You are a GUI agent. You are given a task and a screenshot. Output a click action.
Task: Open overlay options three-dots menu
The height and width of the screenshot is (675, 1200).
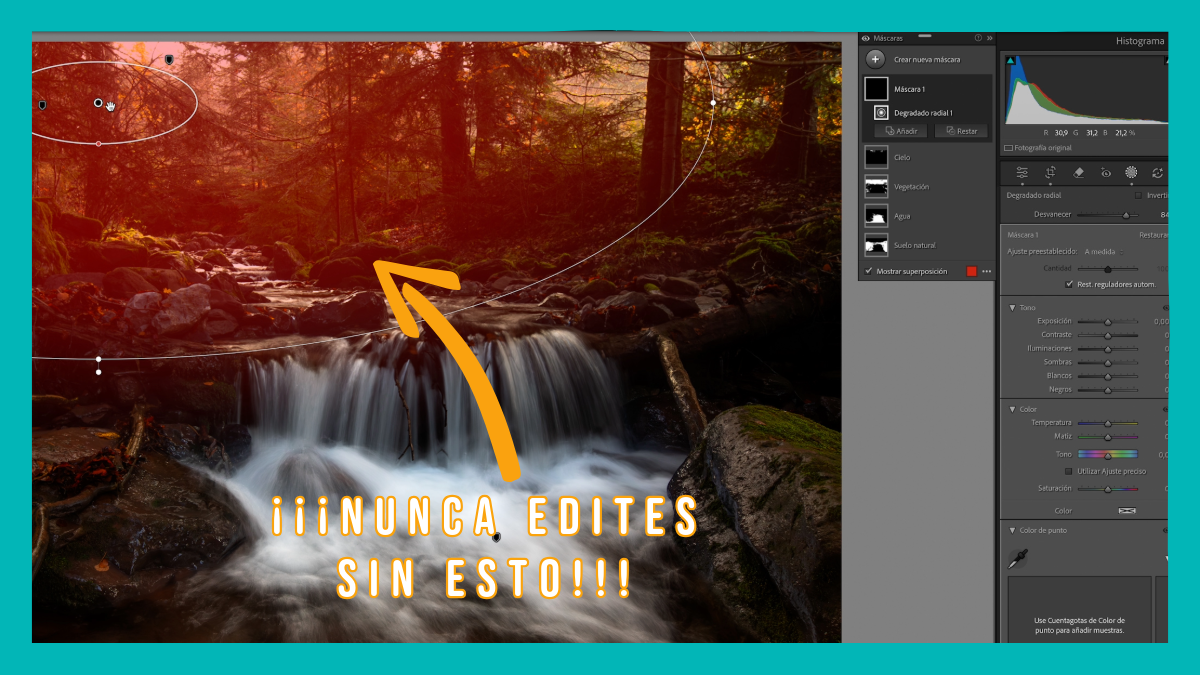(986, 271)
